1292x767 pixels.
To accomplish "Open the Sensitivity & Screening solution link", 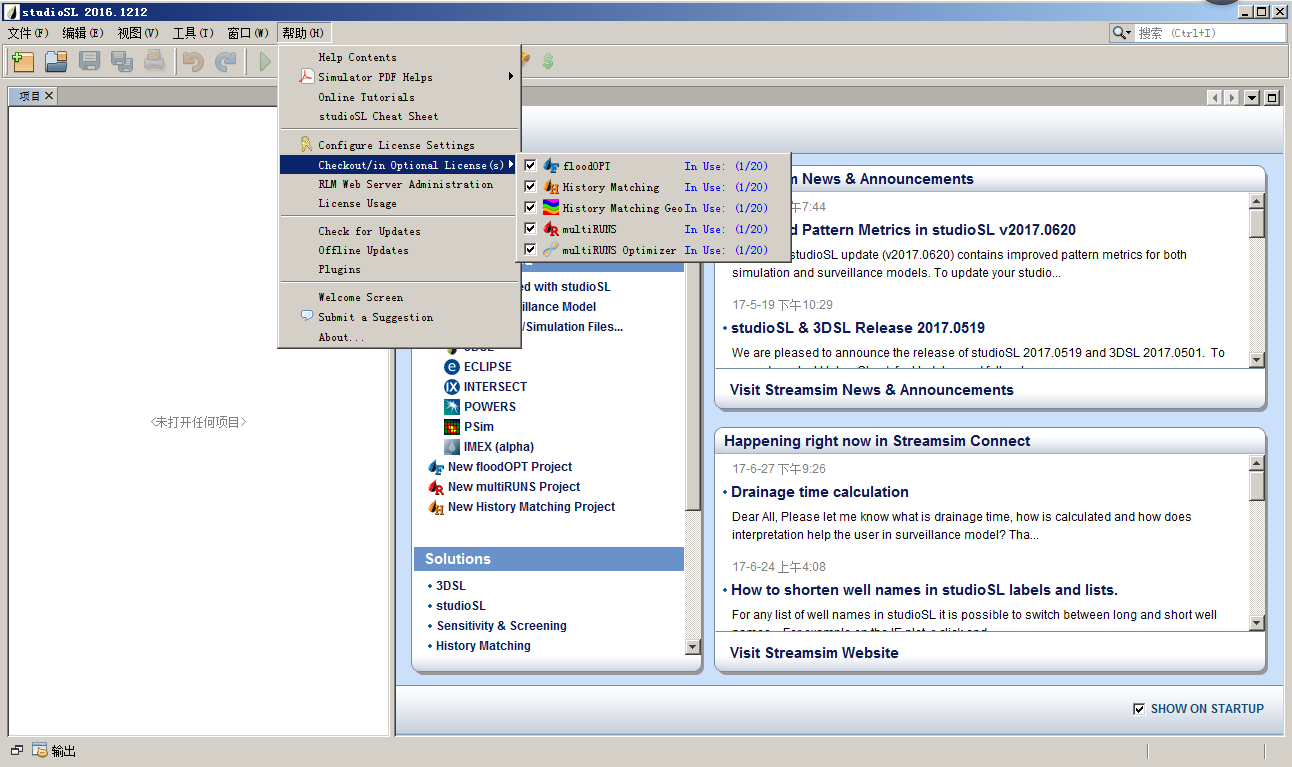I will (501, 626).
